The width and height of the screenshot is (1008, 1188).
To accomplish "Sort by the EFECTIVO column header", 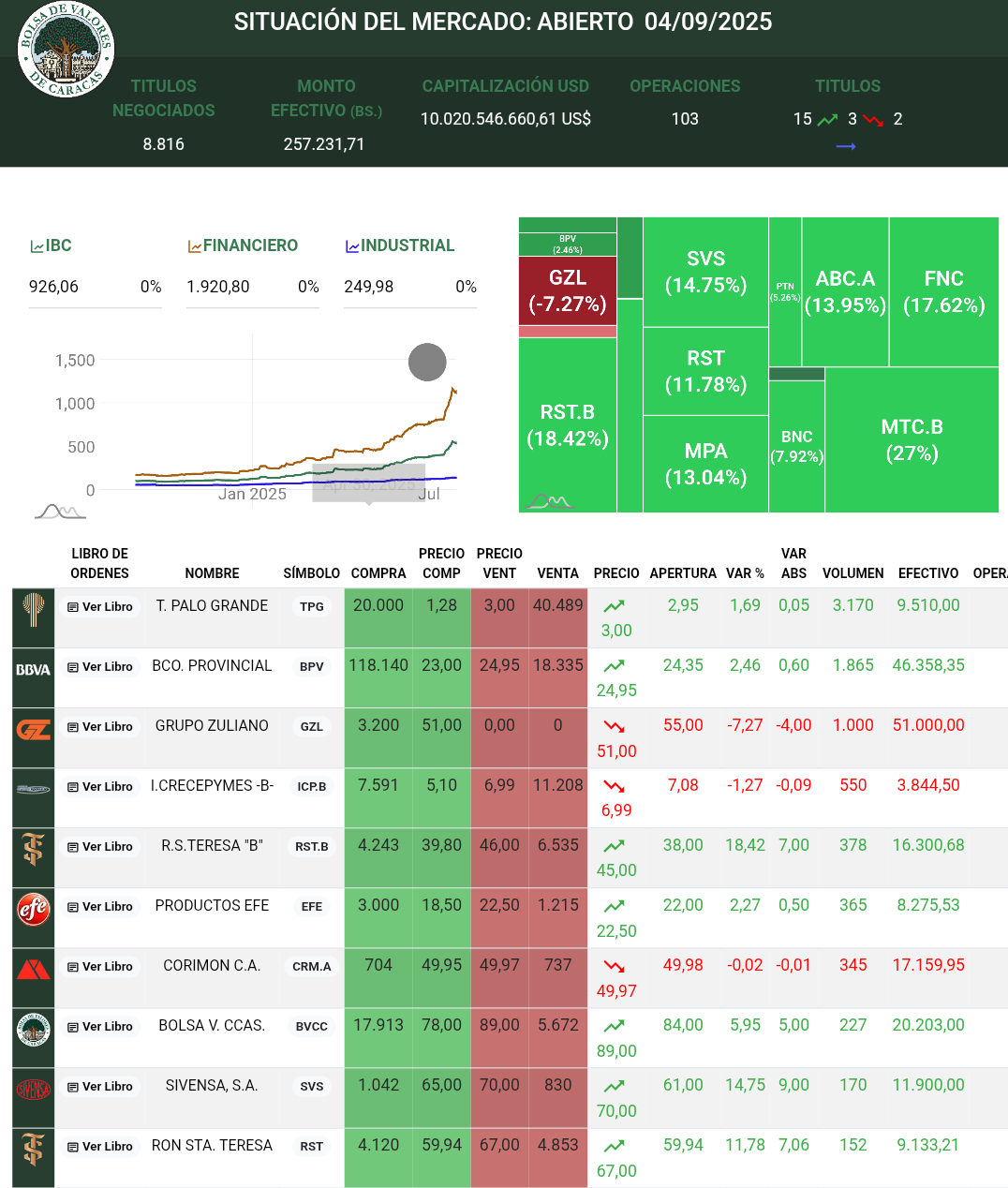I will (x=928, y=573).
